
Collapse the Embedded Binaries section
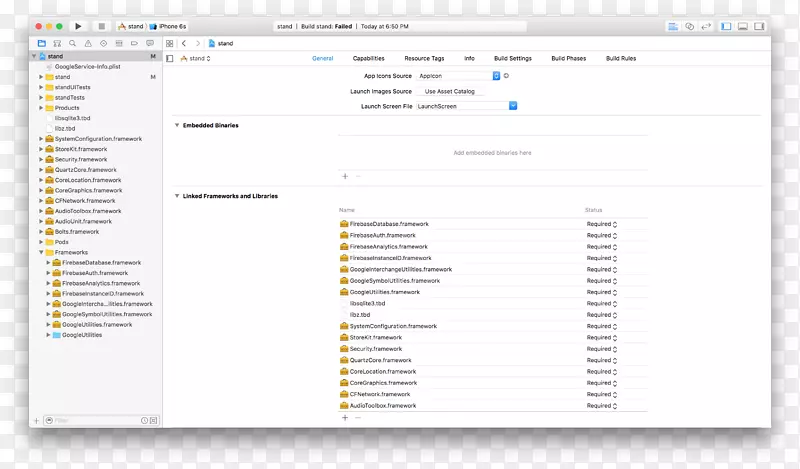(177, 125)
